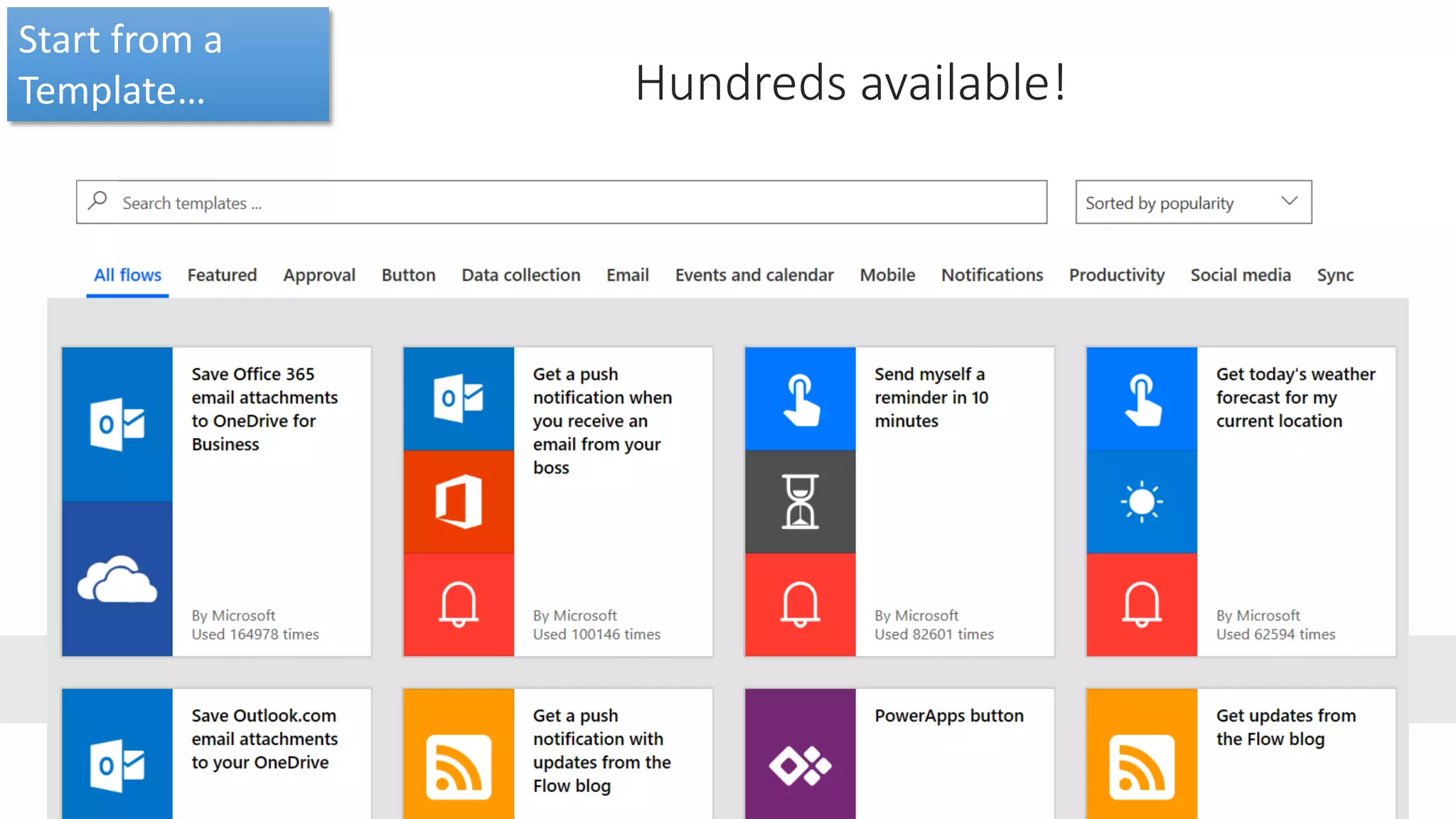
Task: Click the search magnifier icon
Action: 98,201
